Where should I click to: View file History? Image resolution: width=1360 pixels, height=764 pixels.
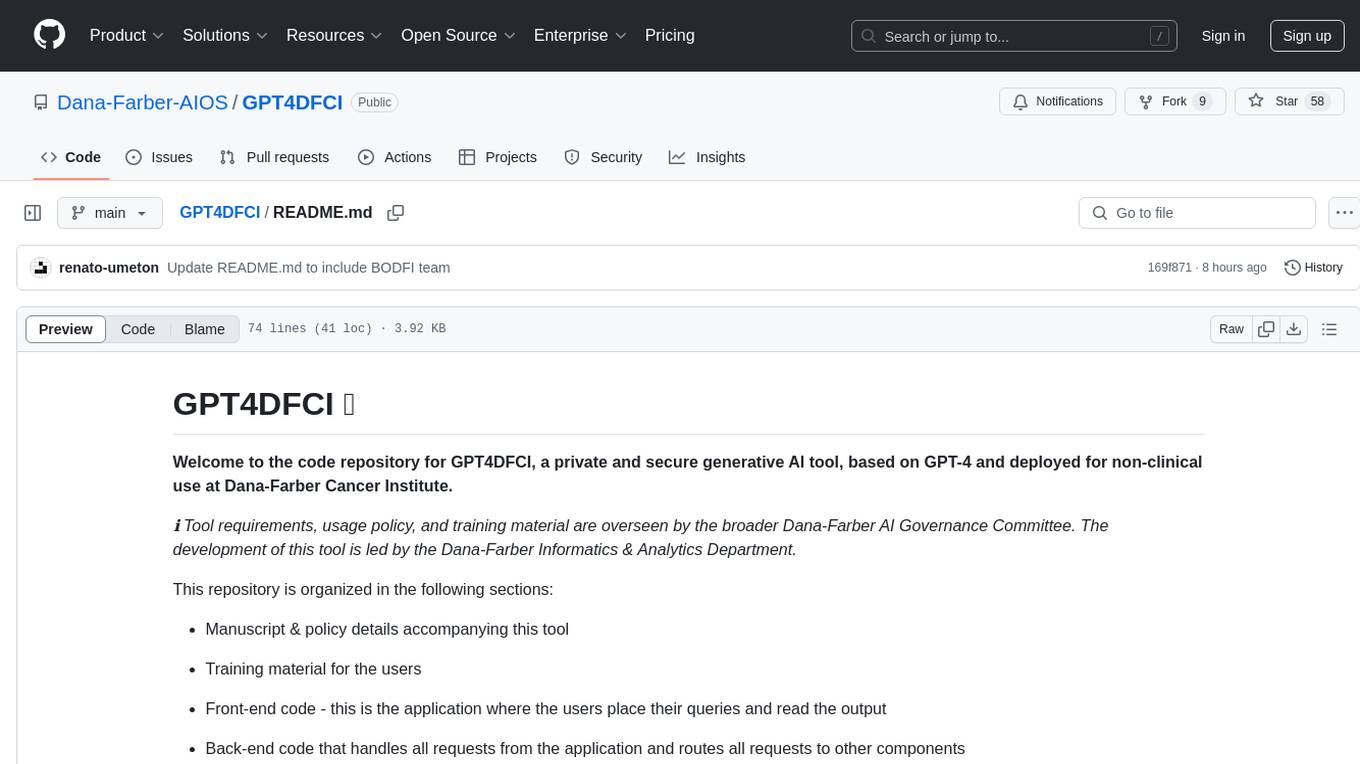tap(1313, 268)
